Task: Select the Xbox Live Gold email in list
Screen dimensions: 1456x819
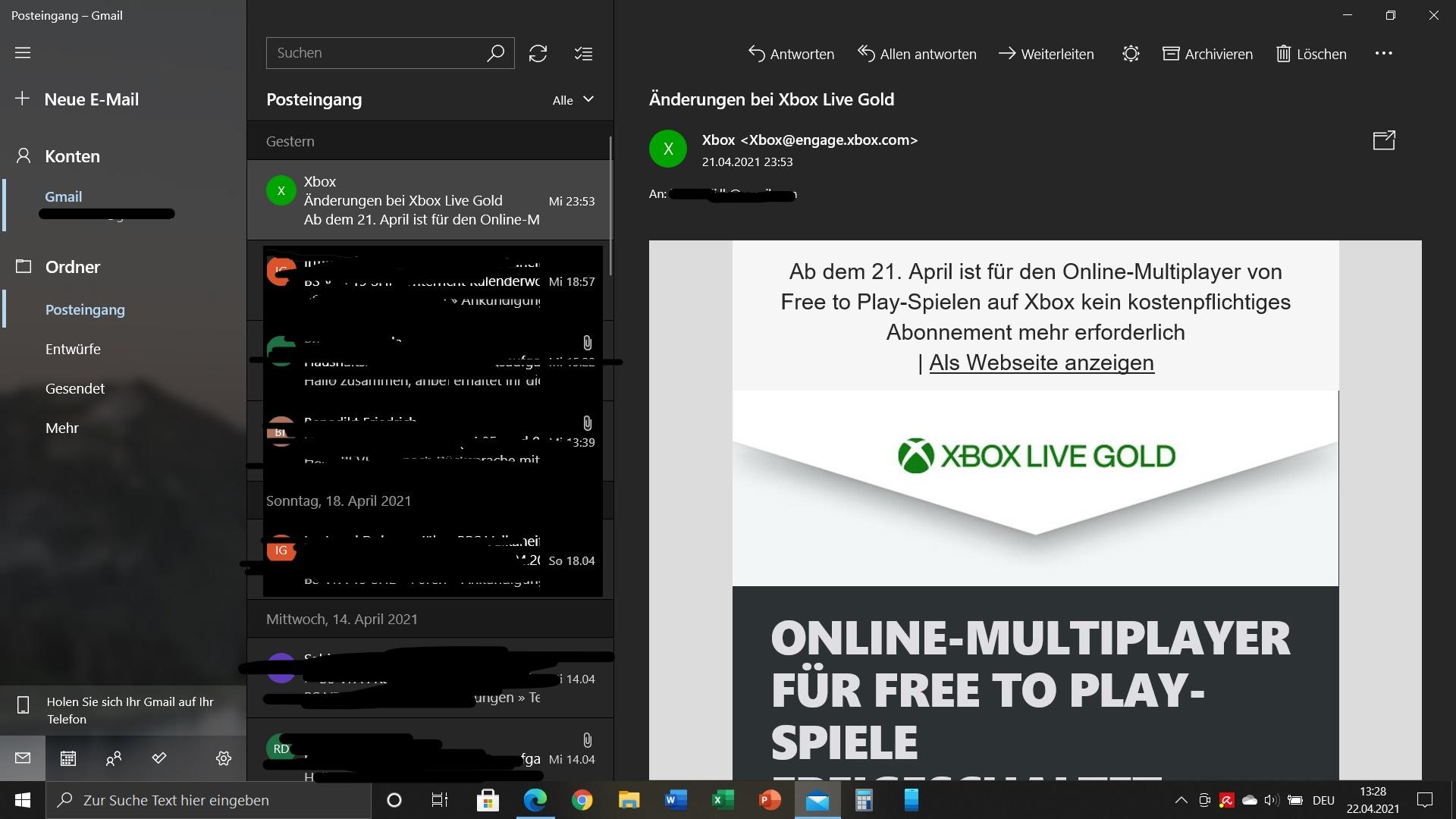Action: coord(430,200)
